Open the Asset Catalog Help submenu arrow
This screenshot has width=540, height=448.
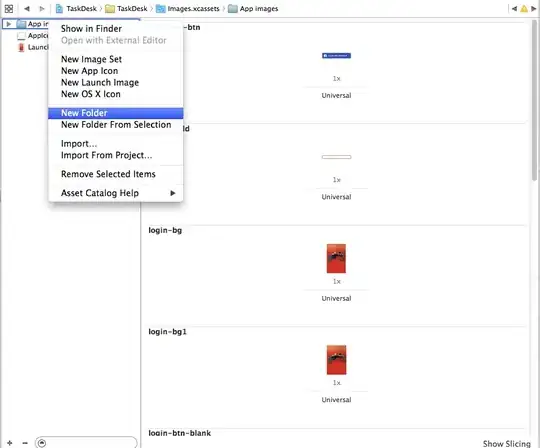173,193
